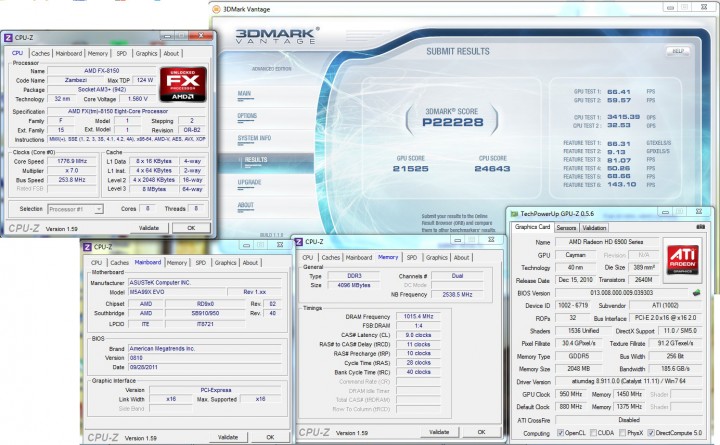Toggle the DirectCompute 5.0 checkbox
The image size is (720, 445).
pos(651,433)
